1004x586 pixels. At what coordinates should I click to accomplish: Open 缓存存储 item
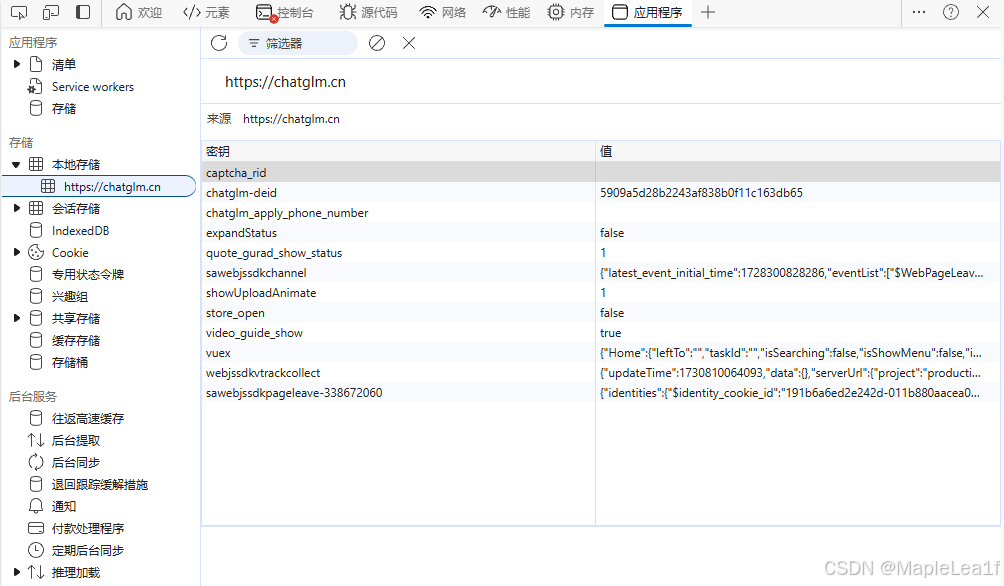76,340
